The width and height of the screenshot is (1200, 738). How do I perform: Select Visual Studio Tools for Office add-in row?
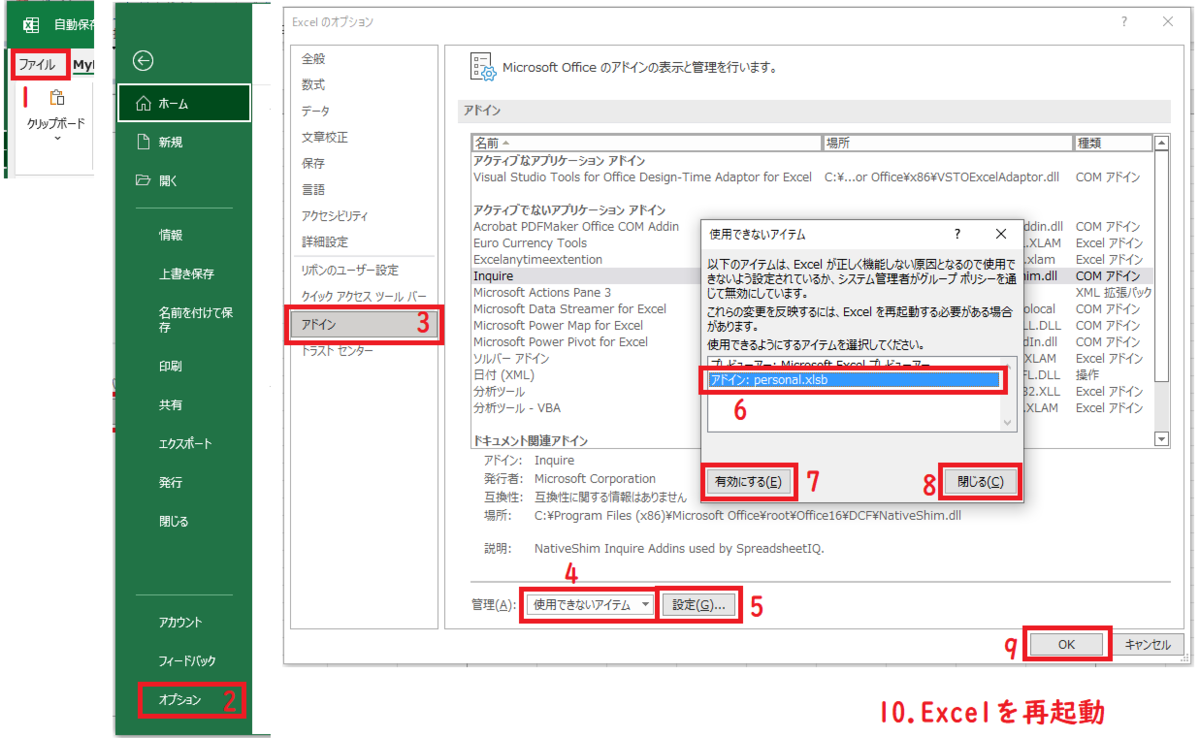(x=811, y=177)
